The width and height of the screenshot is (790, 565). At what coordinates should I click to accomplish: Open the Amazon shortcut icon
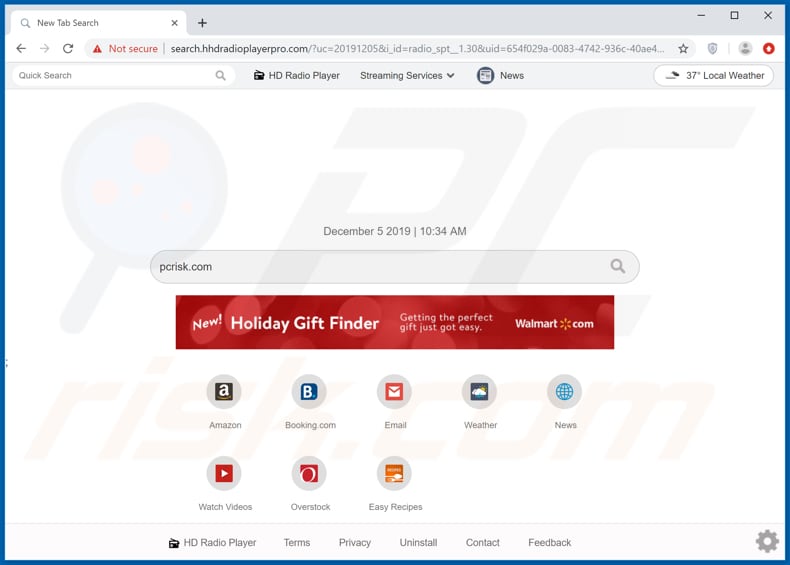pyautogui.click(x=224, y=392)
